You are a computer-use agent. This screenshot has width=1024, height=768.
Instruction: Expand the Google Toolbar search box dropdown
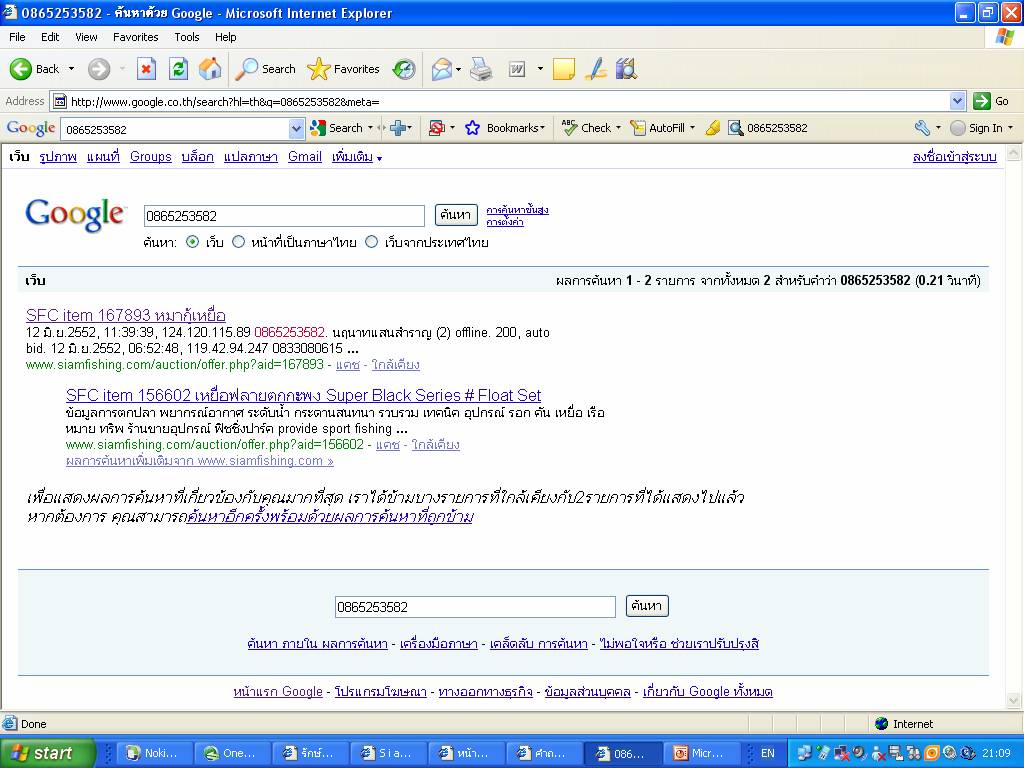coord(296,129)
